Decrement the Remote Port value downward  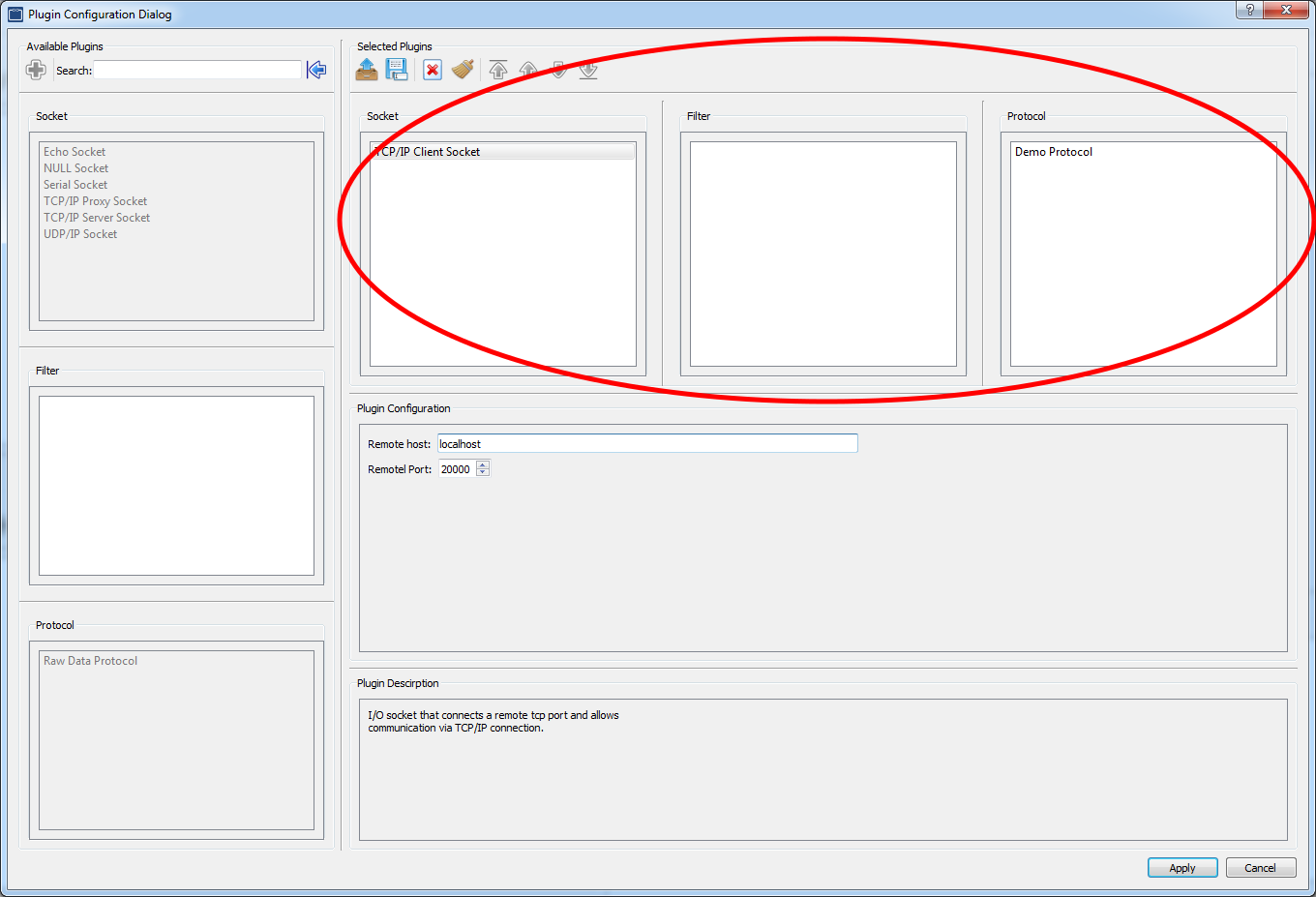click(481, 473)
